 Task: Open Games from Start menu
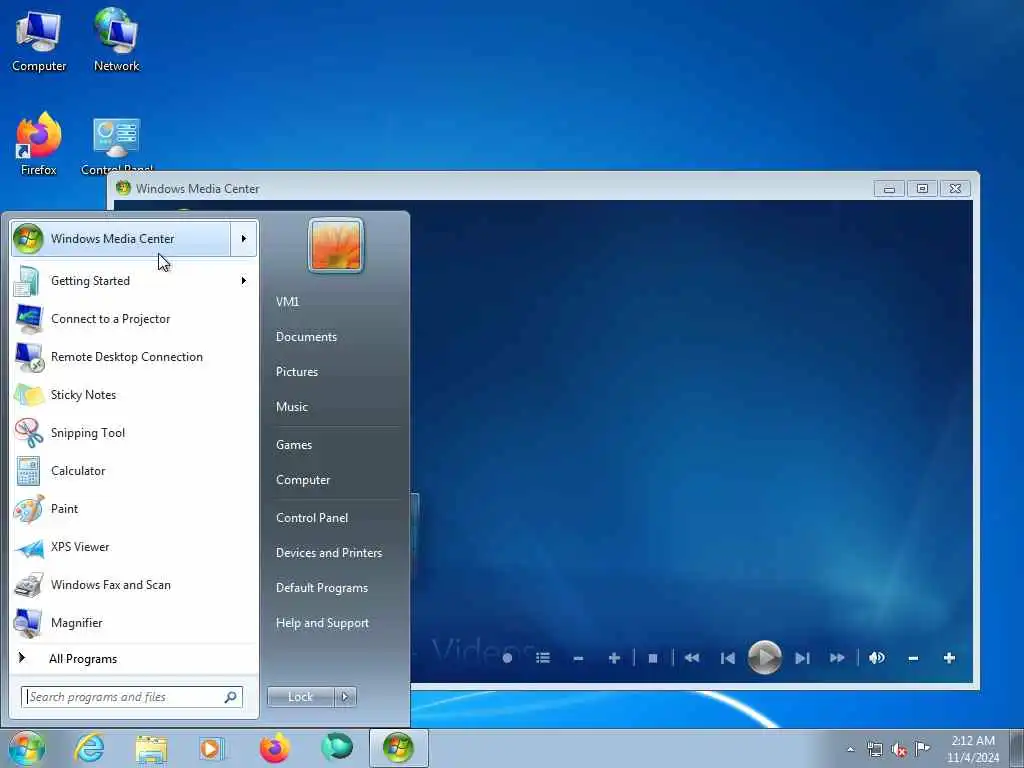(x=294, y=445)
